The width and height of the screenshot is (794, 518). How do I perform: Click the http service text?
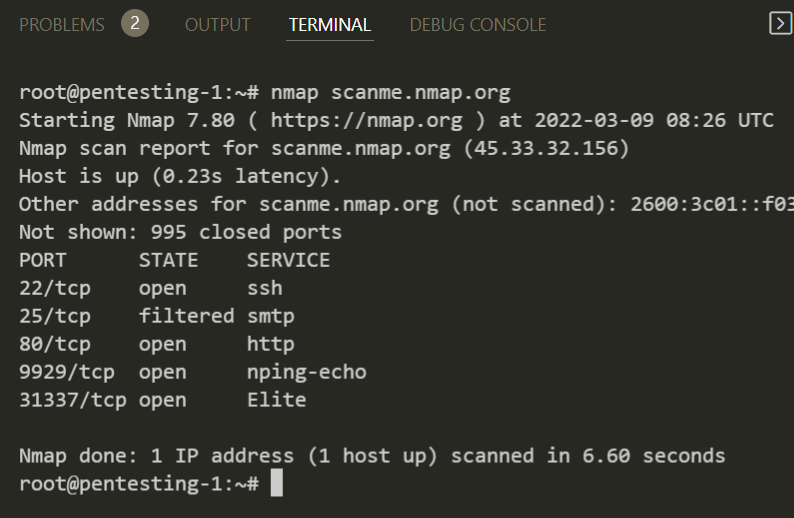270,344
